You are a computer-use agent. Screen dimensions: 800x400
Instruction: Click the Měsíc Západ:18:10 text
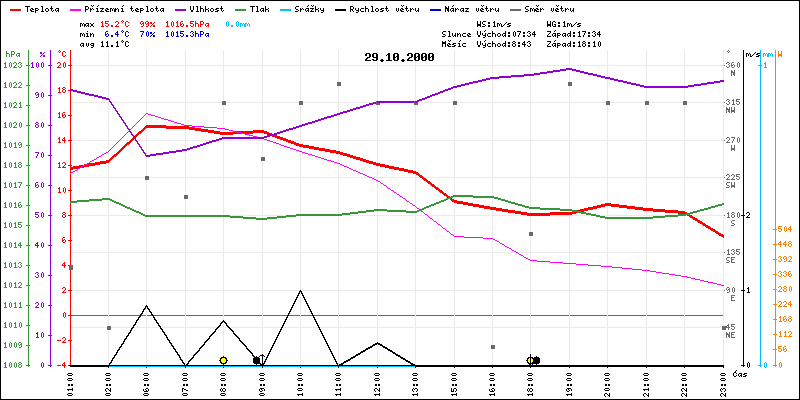tap(574, 44)
